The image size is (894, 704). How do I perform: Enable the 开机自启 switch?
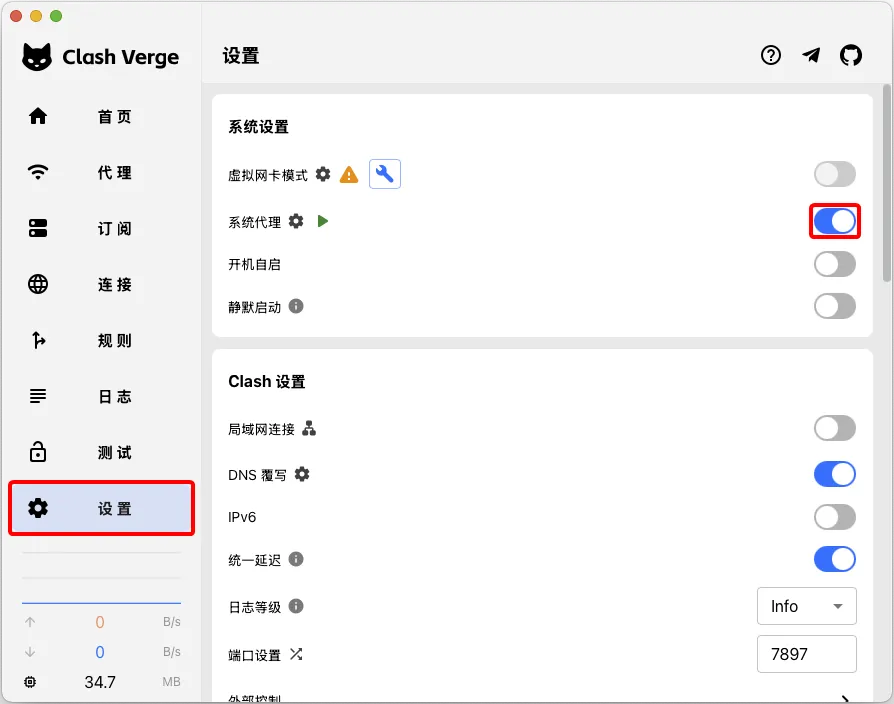click(x=835, y=264)
